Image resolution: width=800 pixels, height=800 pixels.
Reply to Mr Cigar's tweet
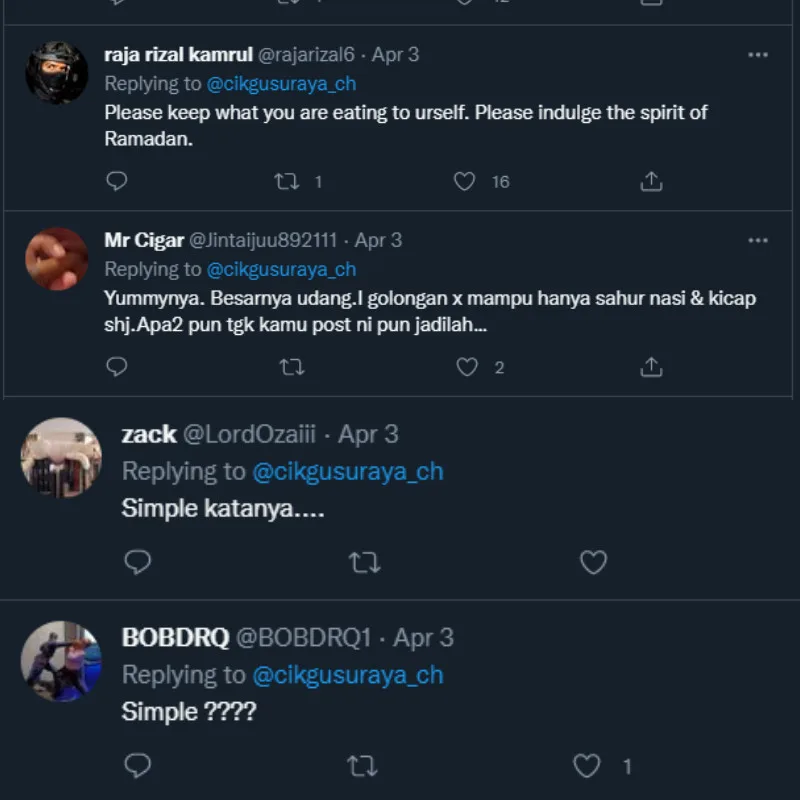[117, 367]
